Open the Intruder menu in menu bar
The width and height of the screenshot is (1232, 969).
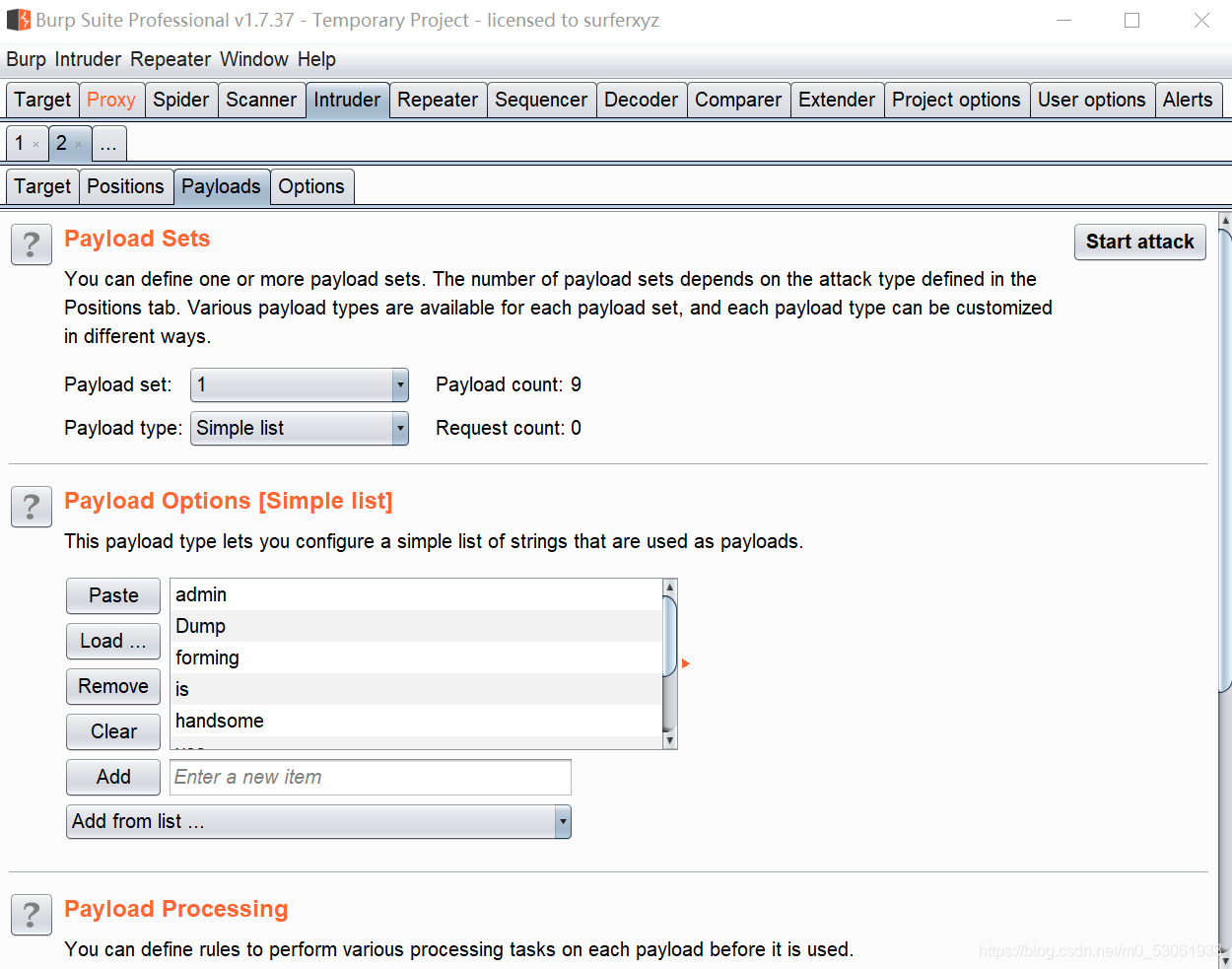tap(88, 59)
